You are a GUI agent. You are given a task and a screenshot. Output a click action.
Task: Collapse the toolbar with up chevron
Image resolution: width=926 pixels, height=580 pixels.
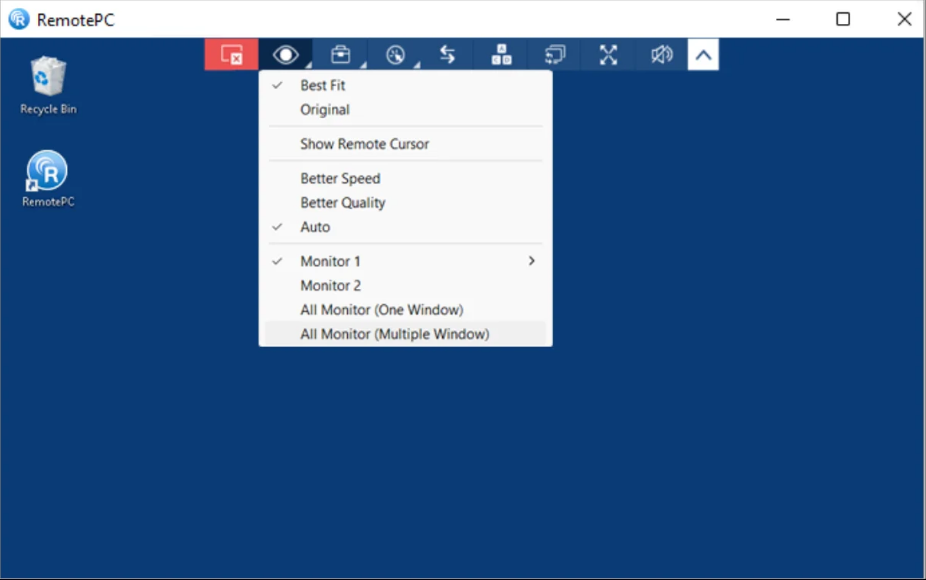[703, 55]
